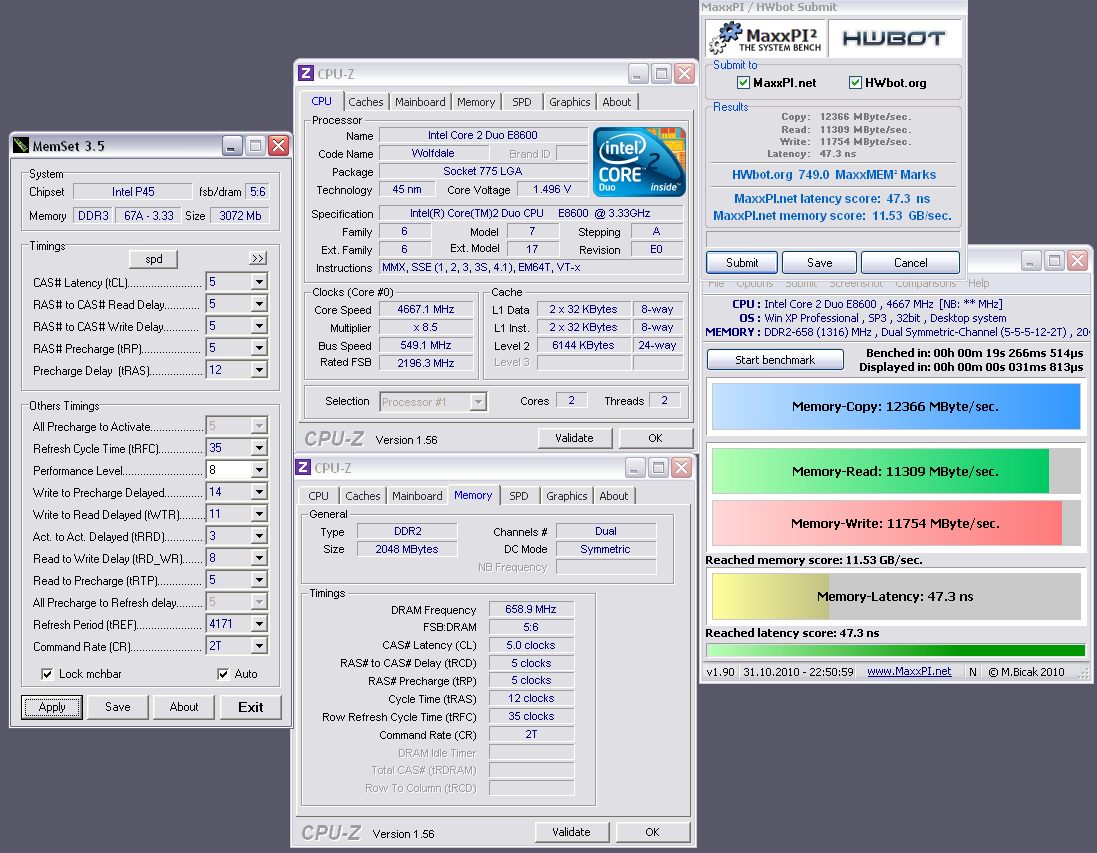Open the Act. to Act. Delayed (tRRD) dropdown

pos(259,536)
